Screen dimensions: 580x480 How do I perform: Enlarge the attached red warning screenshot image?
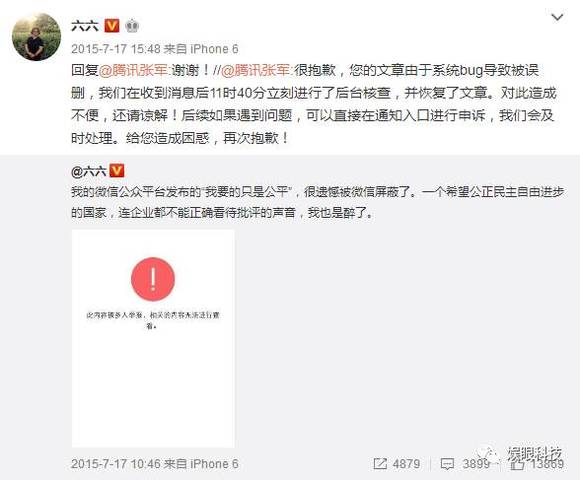coord(153,339)
